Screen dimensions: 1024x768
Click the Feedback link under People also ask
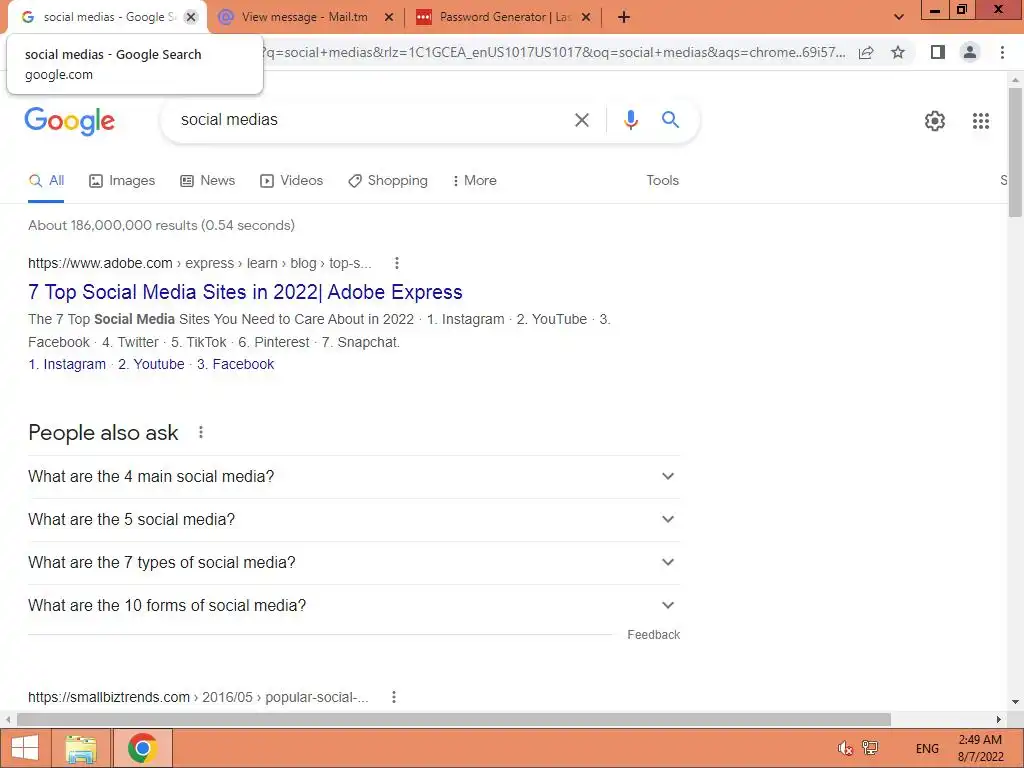point(653,635)
